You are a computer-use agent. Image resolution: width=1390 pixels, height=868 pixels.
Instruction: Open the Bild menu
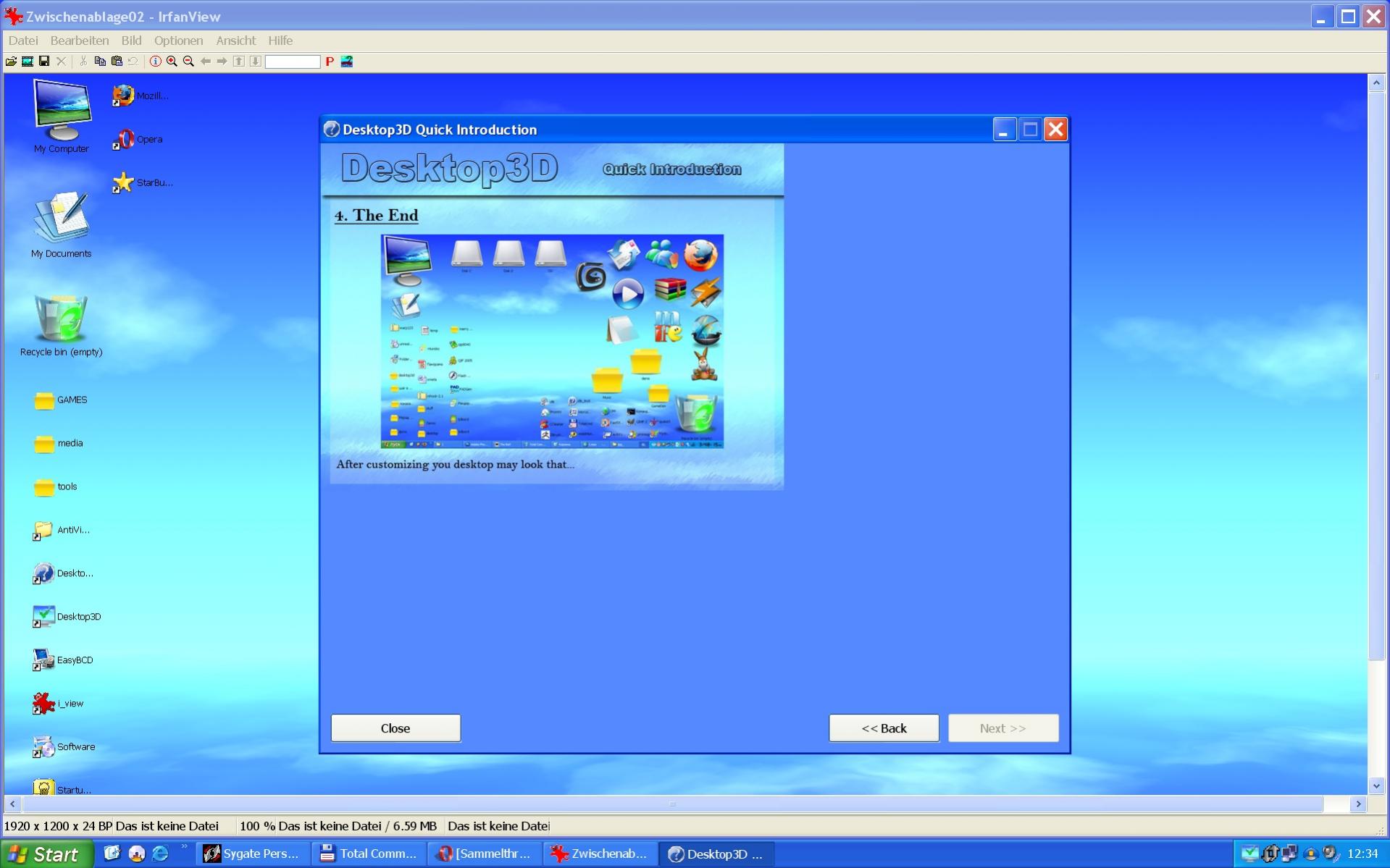pos(131,41)
